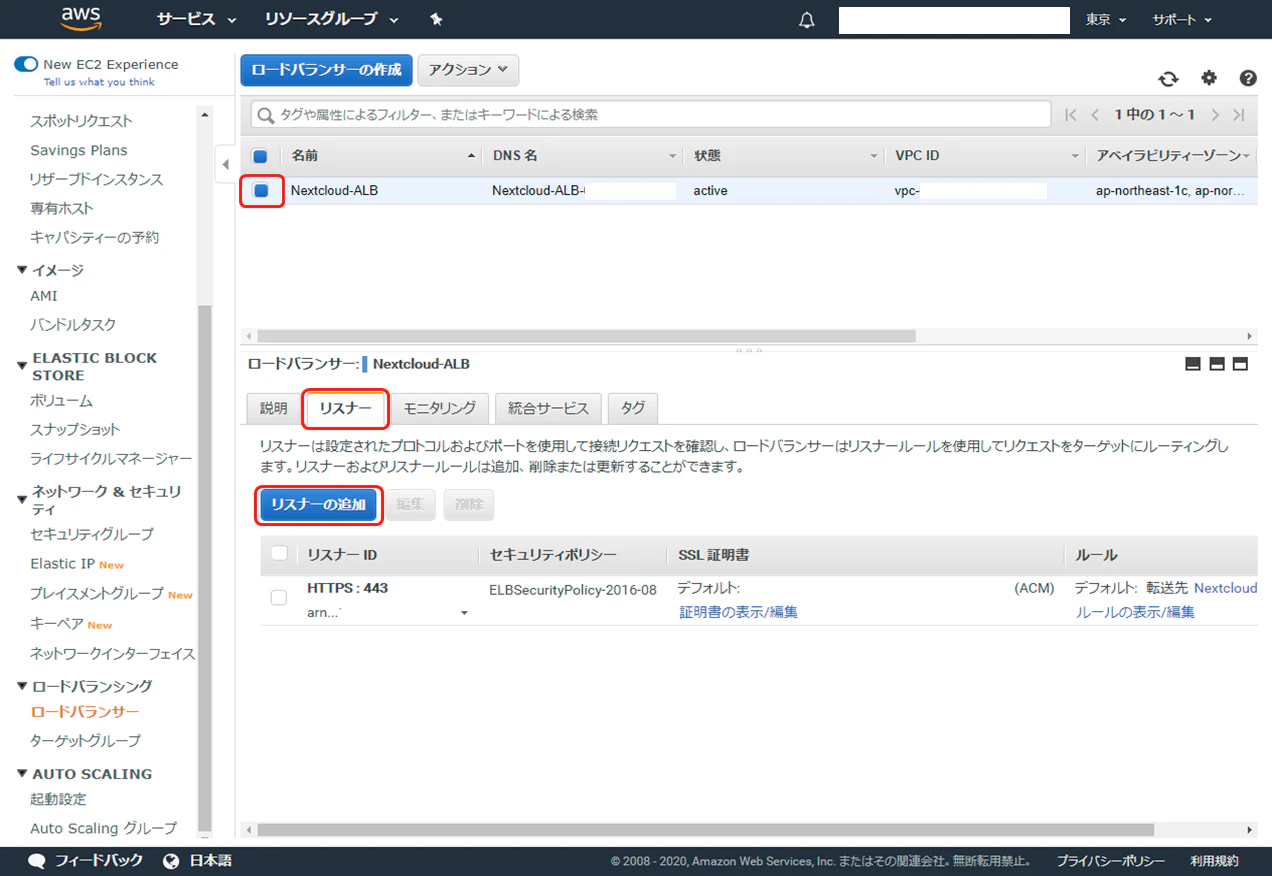Expand the listener ARN dropdown arrow
The height and width of the screenshot is (876, 1272).
(464, 613)
